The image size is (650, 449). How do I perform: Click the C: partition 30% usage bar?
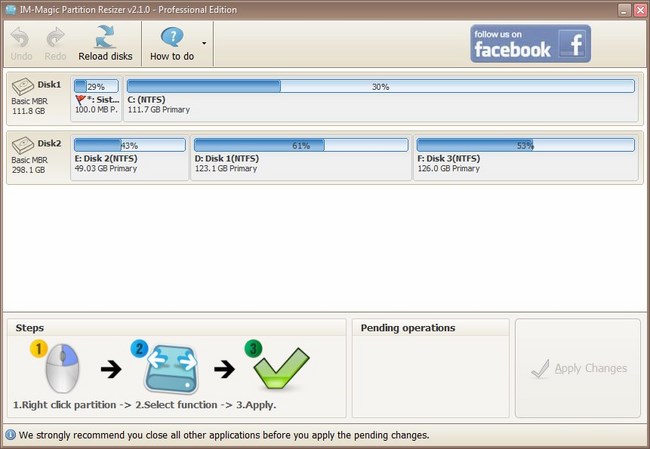click(380, 87)
